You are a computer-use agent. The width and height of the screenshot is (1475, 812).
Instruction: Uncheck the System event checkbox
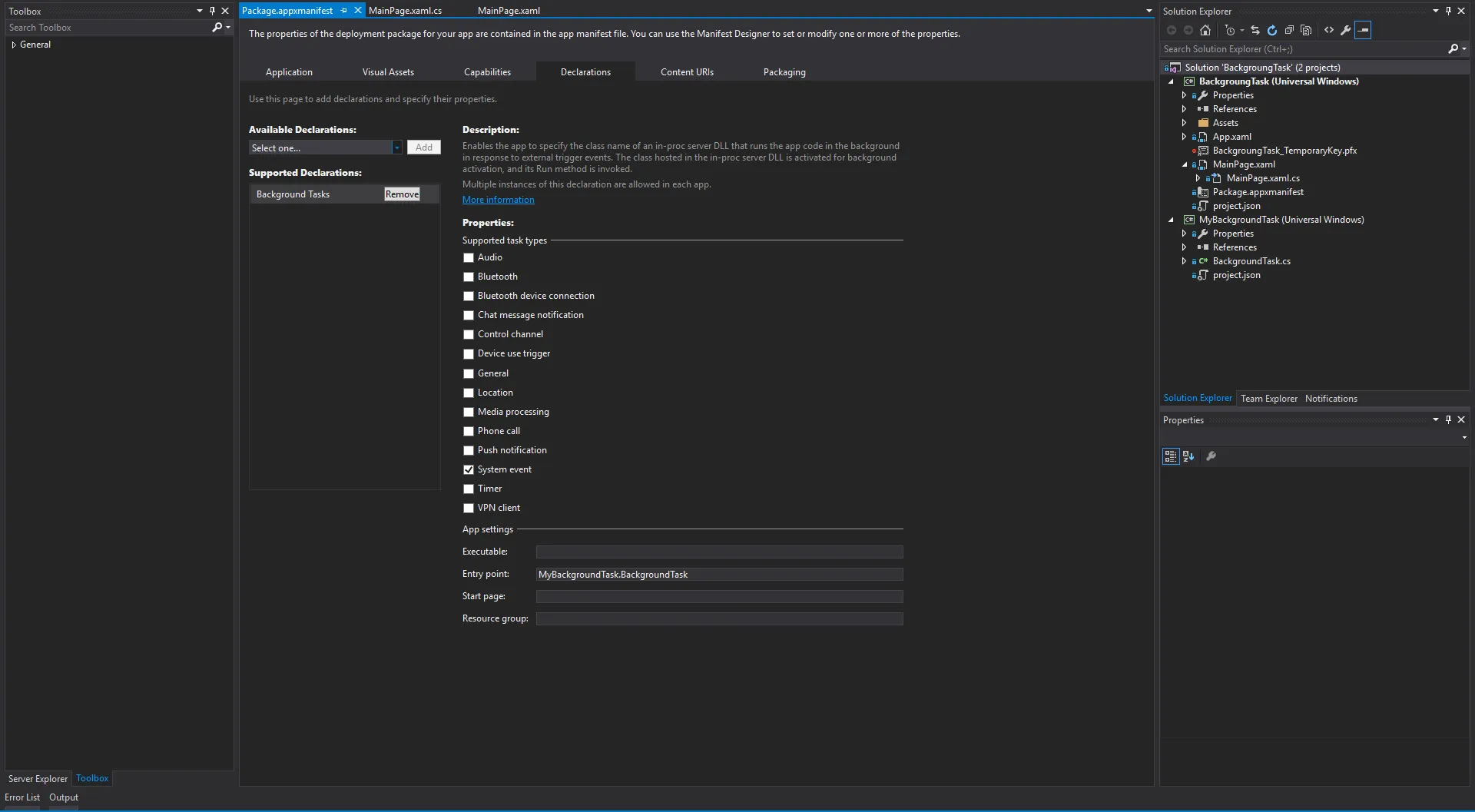(x=469, y=469)
